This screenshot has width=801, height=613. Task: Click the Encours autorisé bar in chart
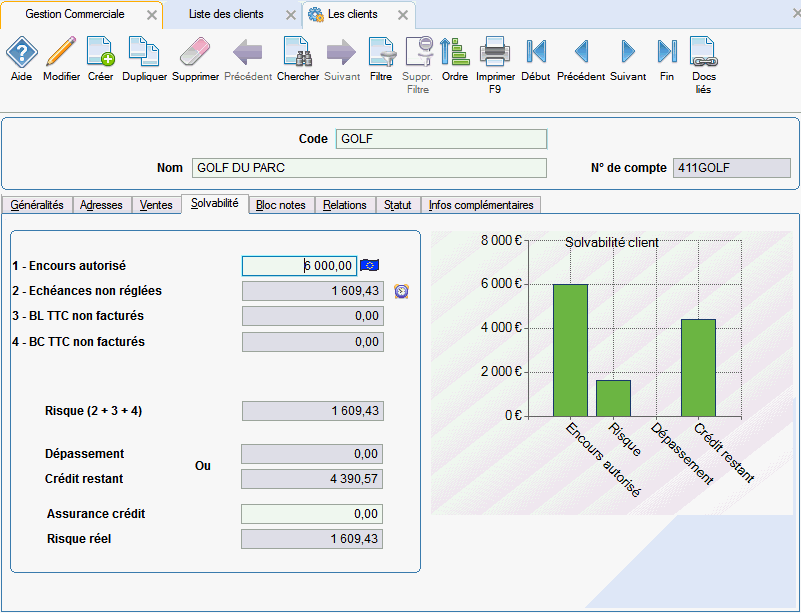click(571, 350)
